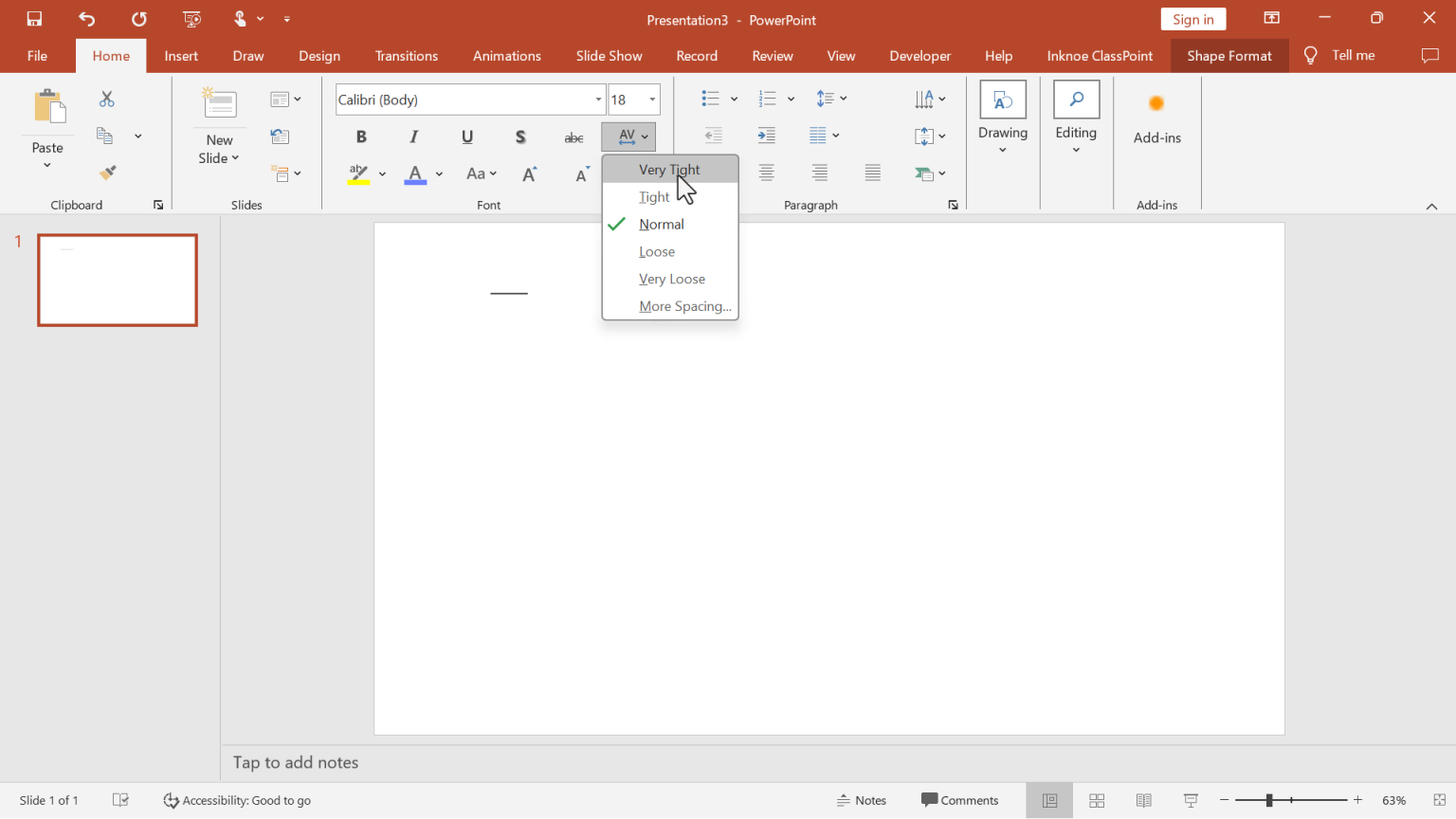
Task: Expand the Font Color dropdown arrow
Action: click(438, 174)
